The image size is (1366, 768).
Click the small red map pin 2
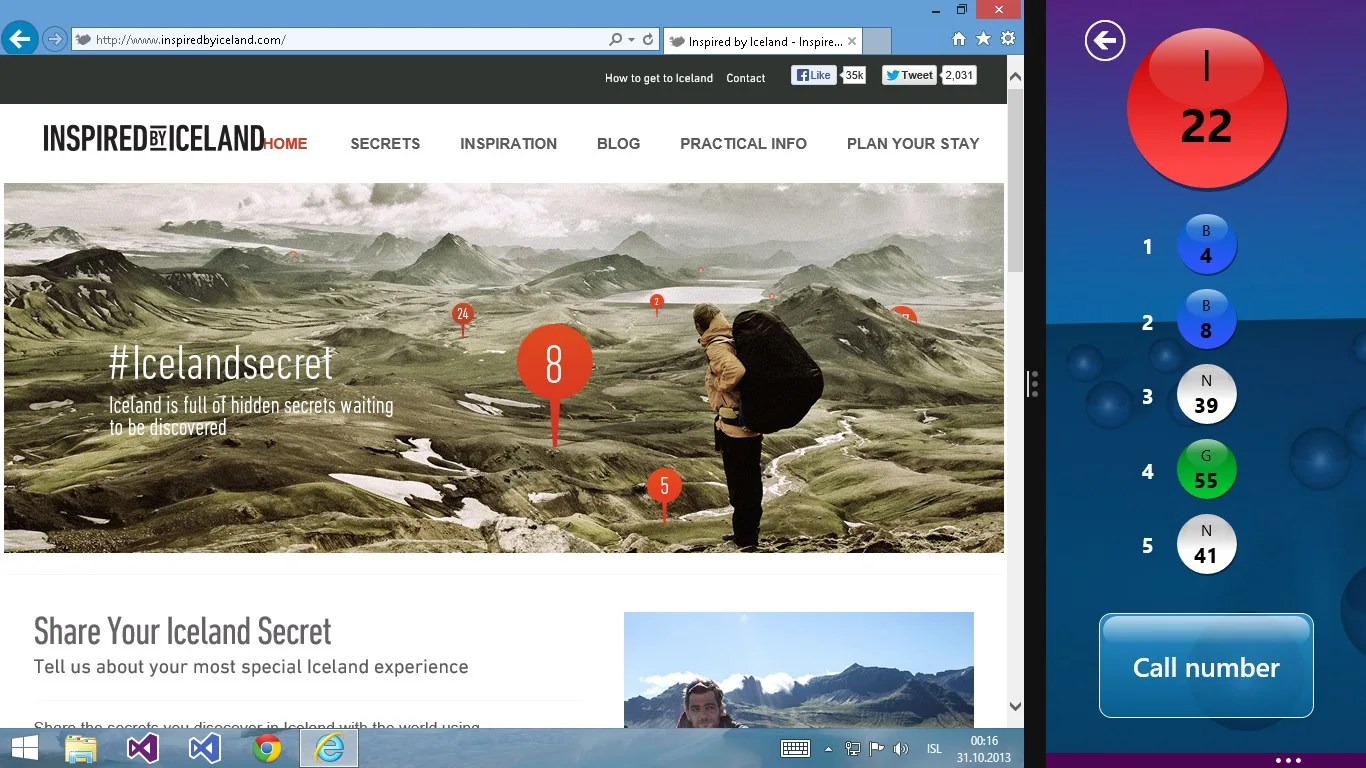click(657, 302)
